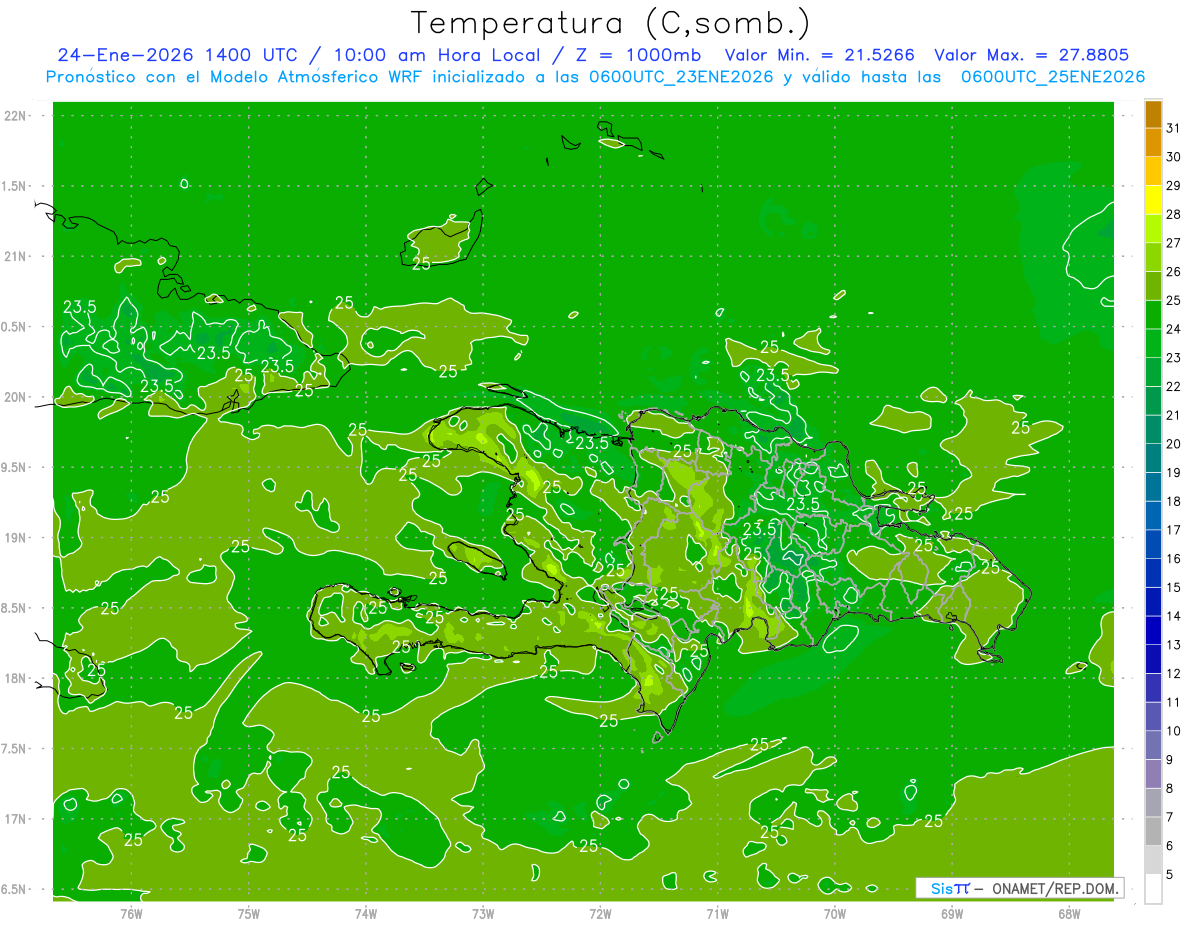
Task: Click the "73W" longitude axis label
Action: (x=483, y=914)
